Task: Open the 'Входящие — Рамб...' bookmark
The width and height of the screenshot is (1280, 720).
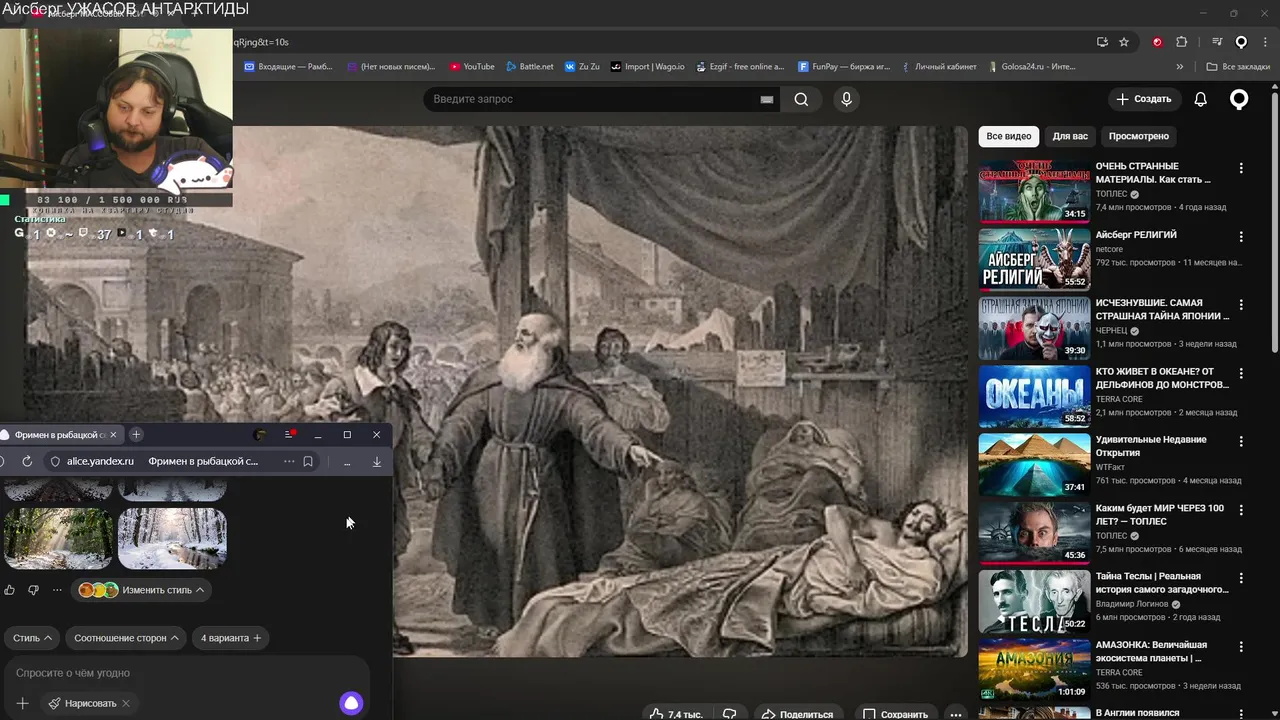Action: [289, 67]
